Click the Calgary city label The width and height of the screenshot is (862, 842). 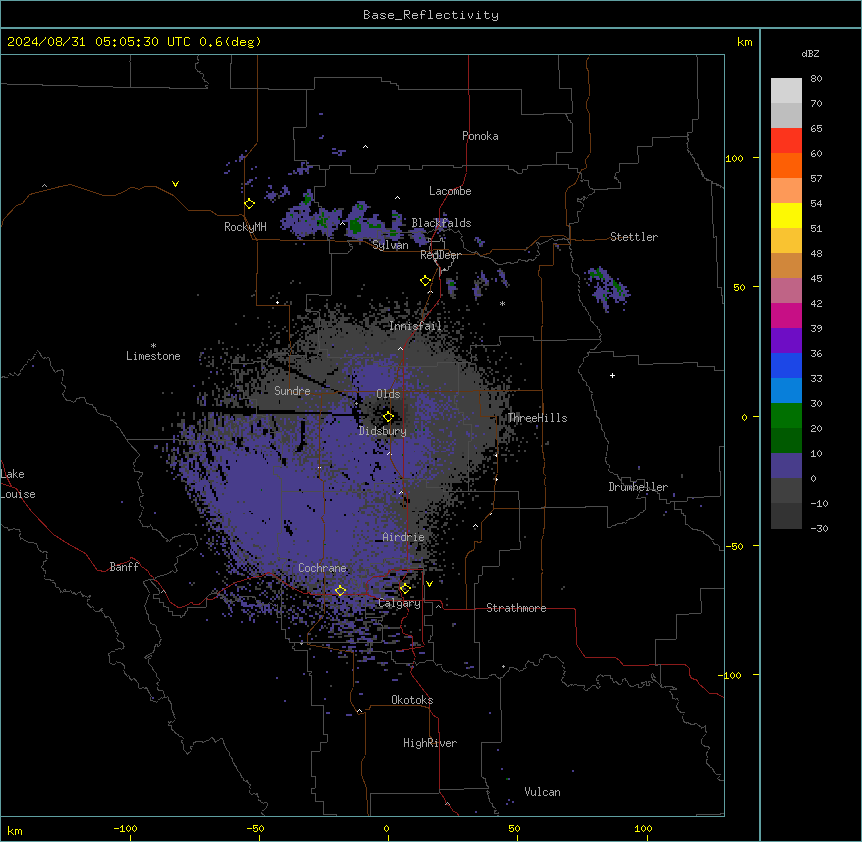(x=400, y=603)
